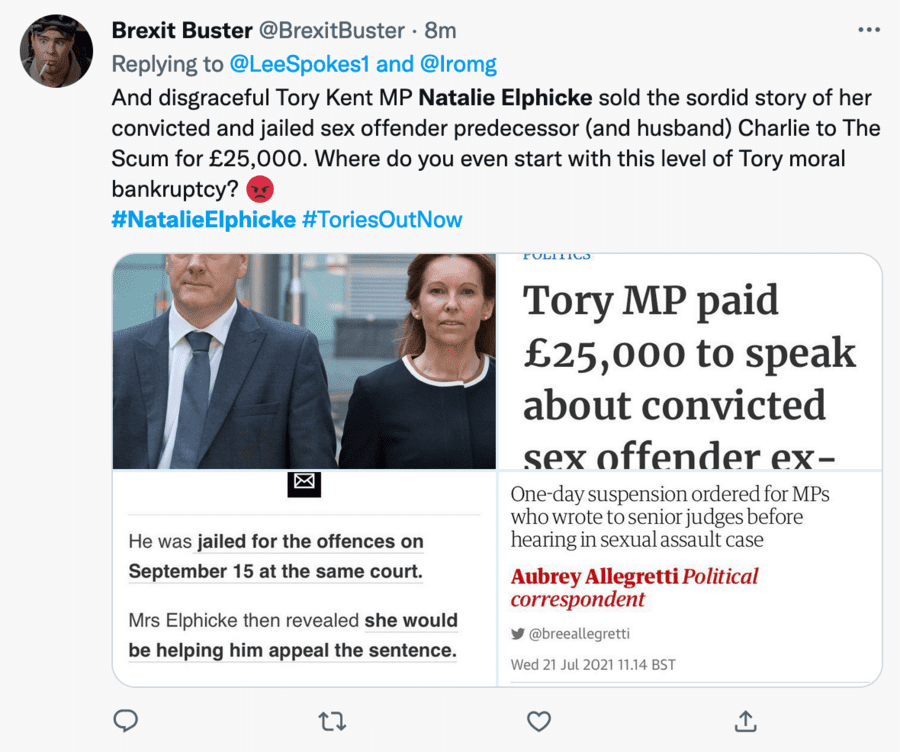The height and width of the screenshot is (752, 900).
Task: Open the #NatalieElphicke hashtag
Action: [203, 219]
